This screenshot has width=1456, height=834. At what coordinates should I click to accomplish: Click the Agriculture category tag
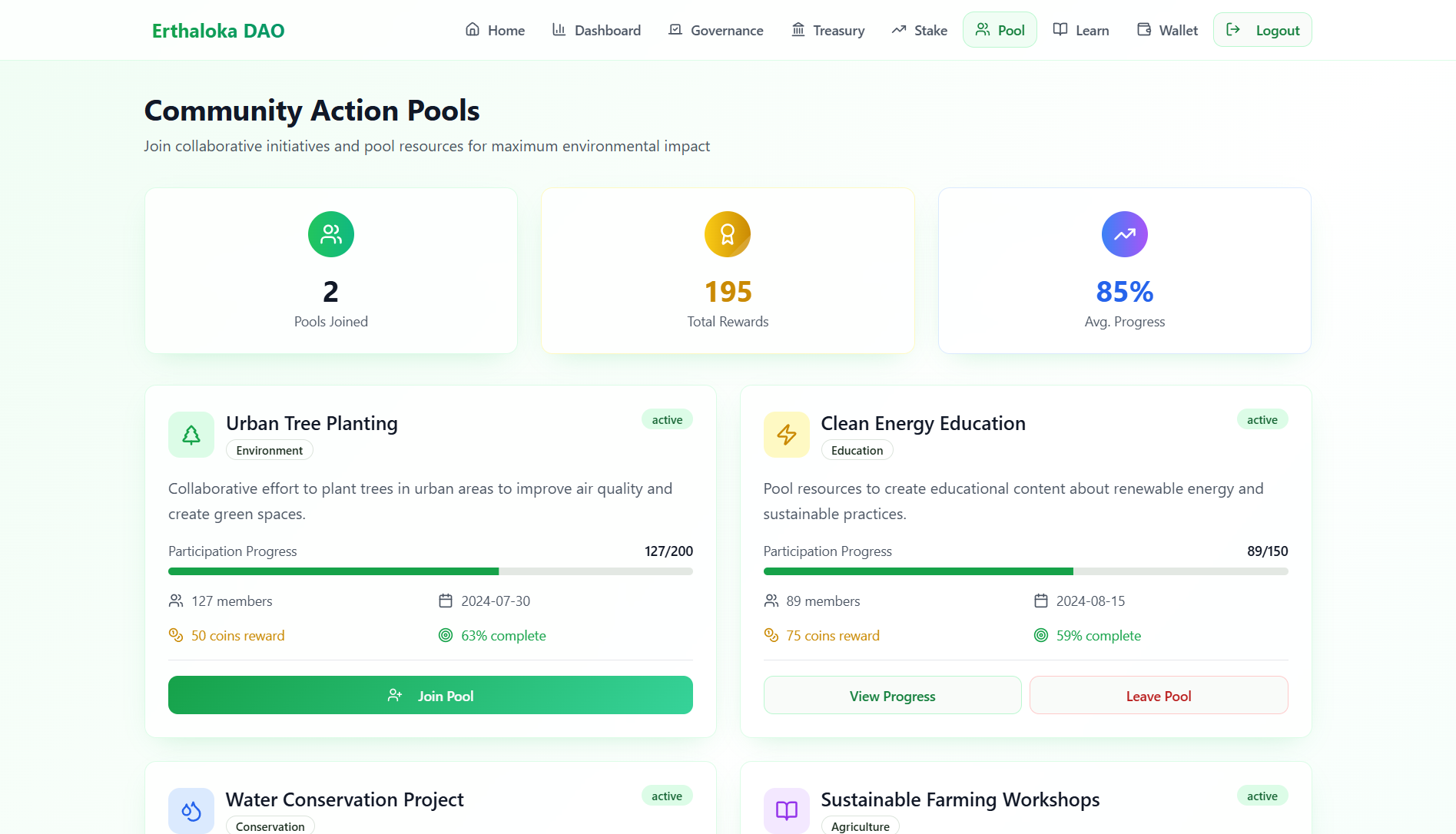861,826
